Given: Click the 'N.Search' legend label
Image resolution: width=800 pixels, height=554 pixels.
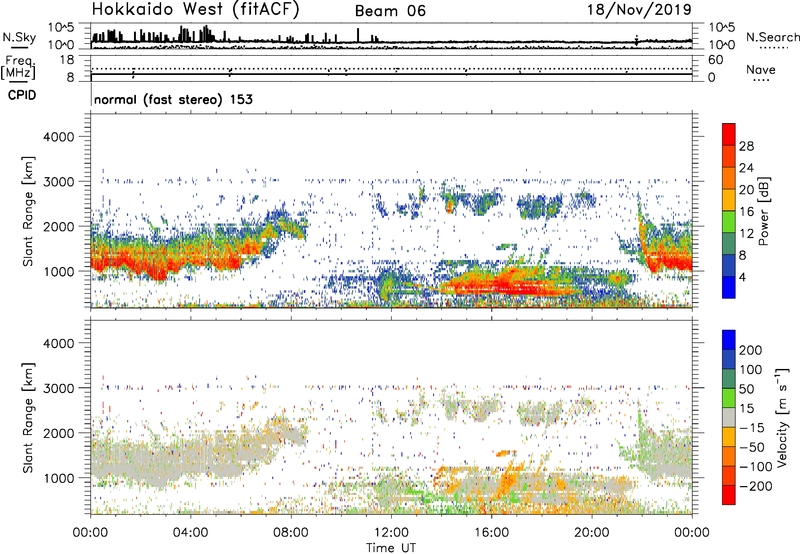Looking at the screenshot, I should tap(773, 37).
